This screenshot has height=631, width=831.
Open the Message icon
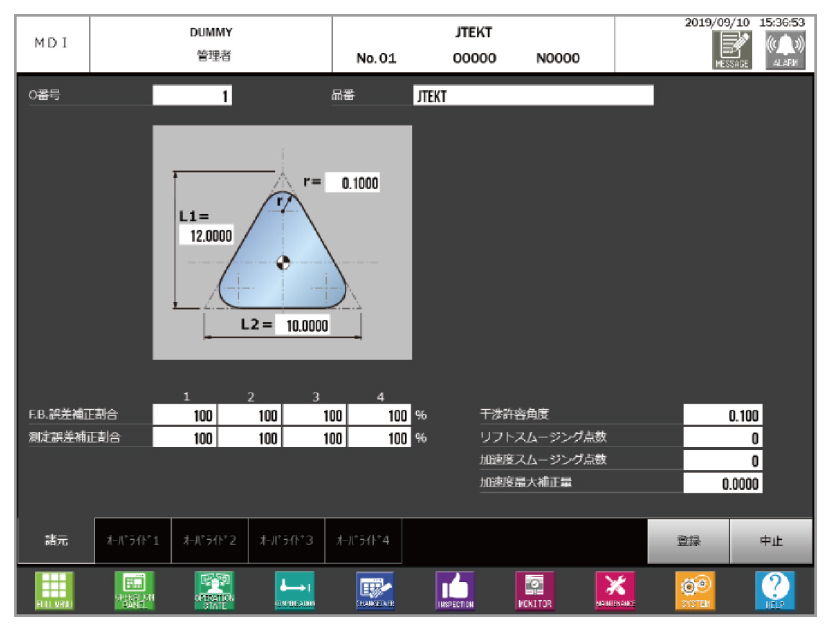point(731,50)
